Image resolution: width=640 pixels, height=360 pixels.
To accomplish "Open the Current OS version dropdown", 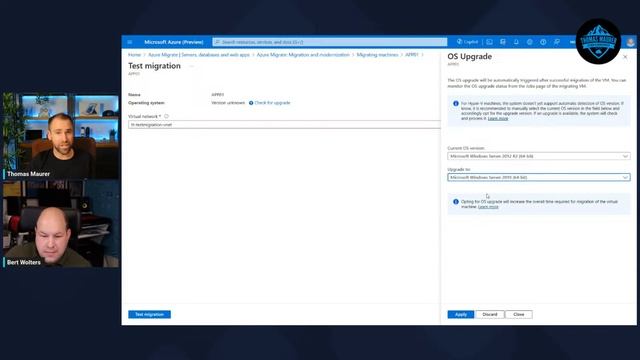I will click(538, 156).
